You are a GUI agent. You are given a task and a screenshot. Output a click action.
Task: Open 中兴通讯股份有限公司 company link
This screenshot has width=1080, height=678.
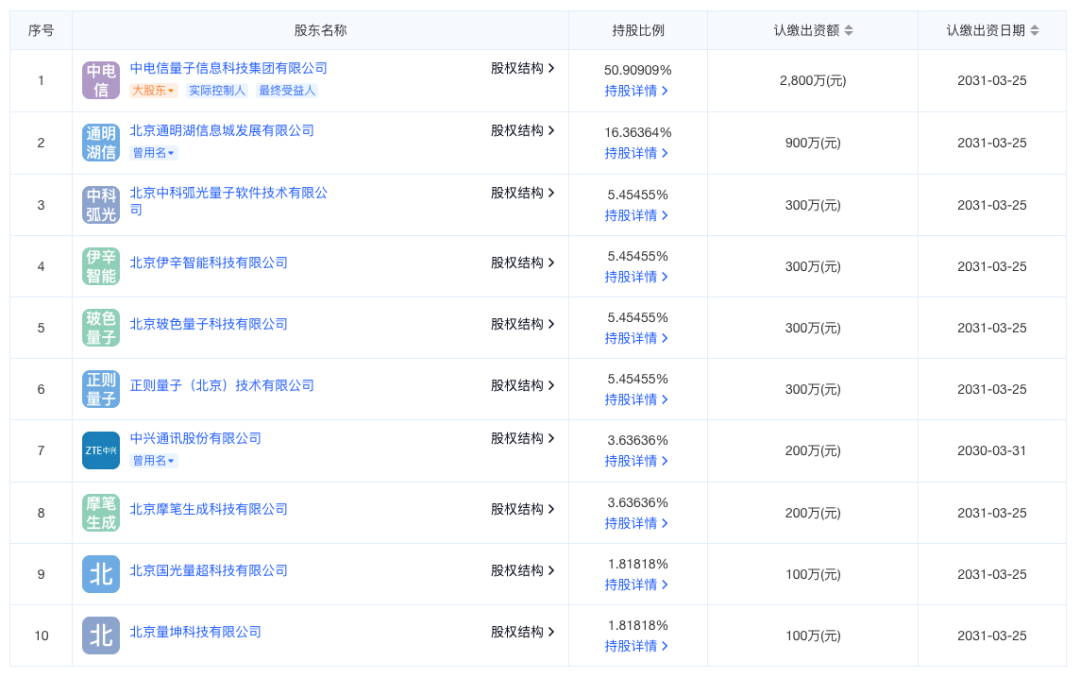tap(196, 438)
